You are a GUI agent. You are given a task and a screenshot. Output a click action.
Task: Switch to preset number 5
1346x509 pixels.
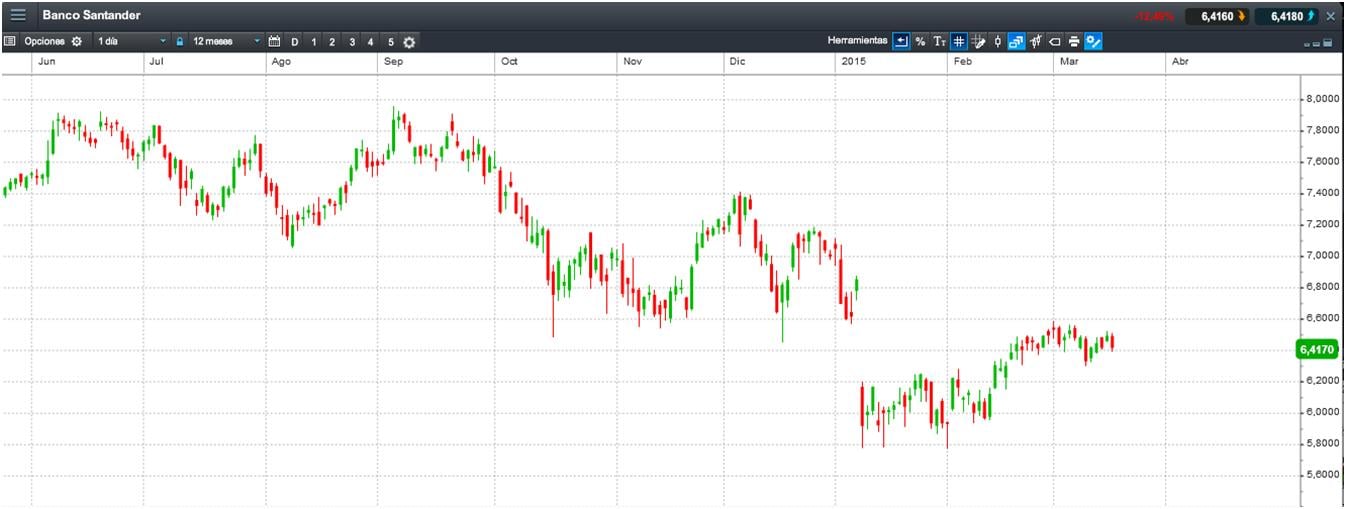click(390, 41)
